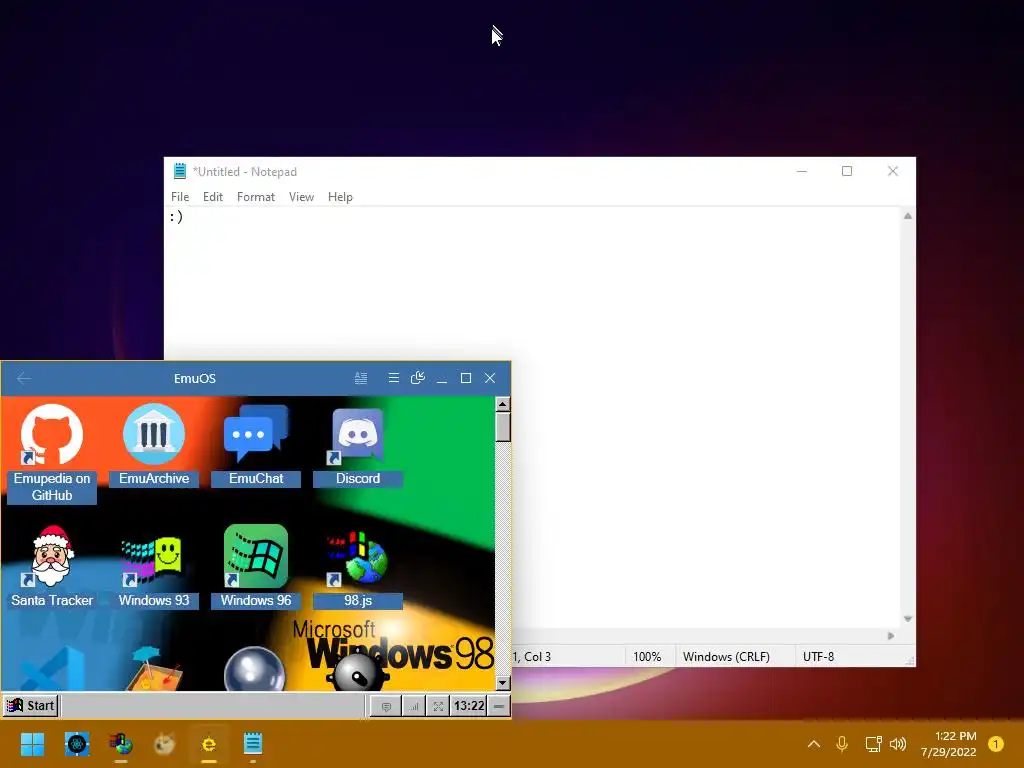Image resolution: width=1024 pixels, height=768 pixels.
Task: Click the Windows globe icon on the taskbar
Action: pos(121,744)
